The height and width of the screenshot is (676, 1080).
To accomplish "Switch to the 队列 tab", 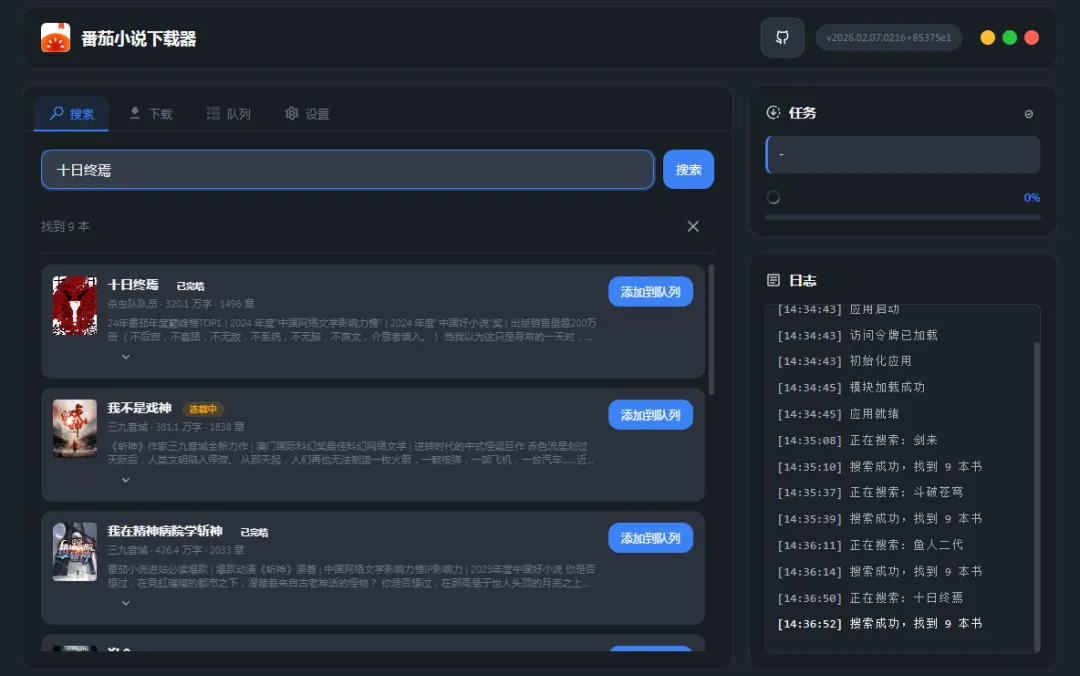I will tap(229, 114).
